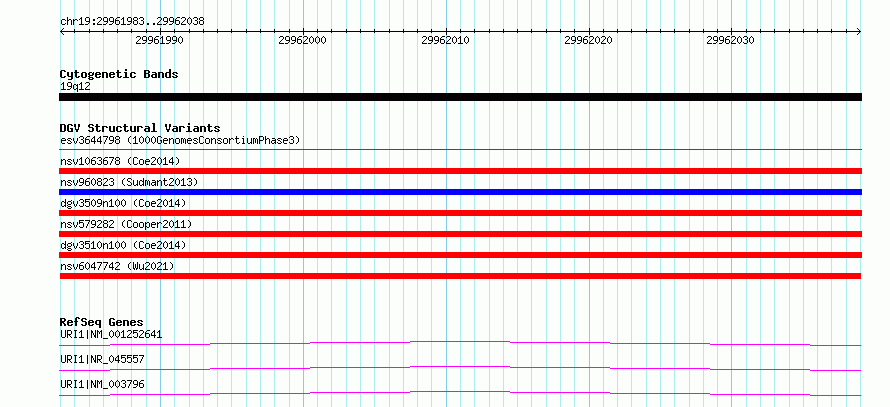Image resolution: width=890 pixels, height=407 pixels.
Task: Click the black 19q12 cytogenetic band bar
Action: tap(460, 97)
